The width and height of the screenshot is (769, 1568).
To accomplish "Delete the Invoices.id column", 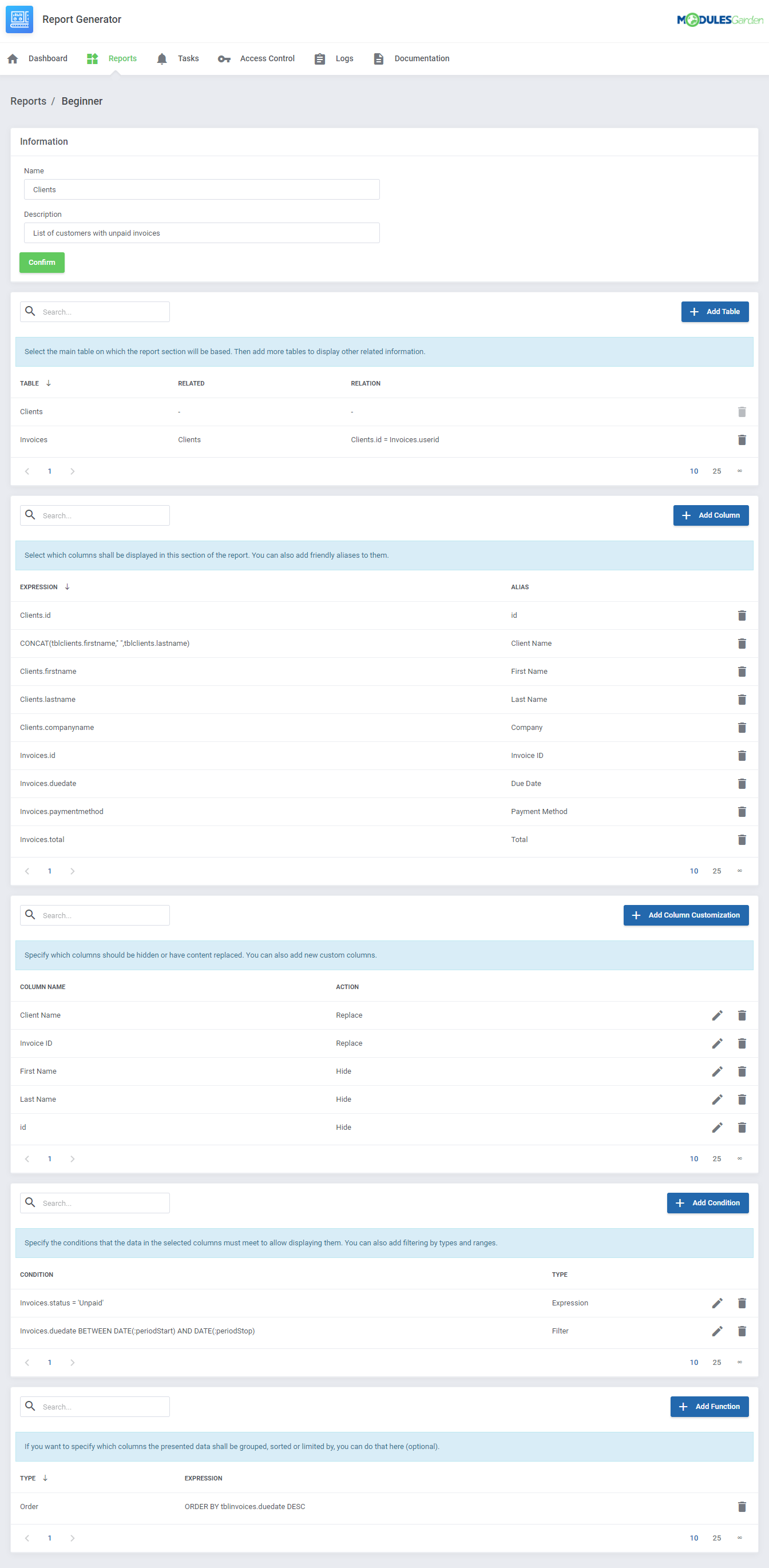I will click(742, 755).
